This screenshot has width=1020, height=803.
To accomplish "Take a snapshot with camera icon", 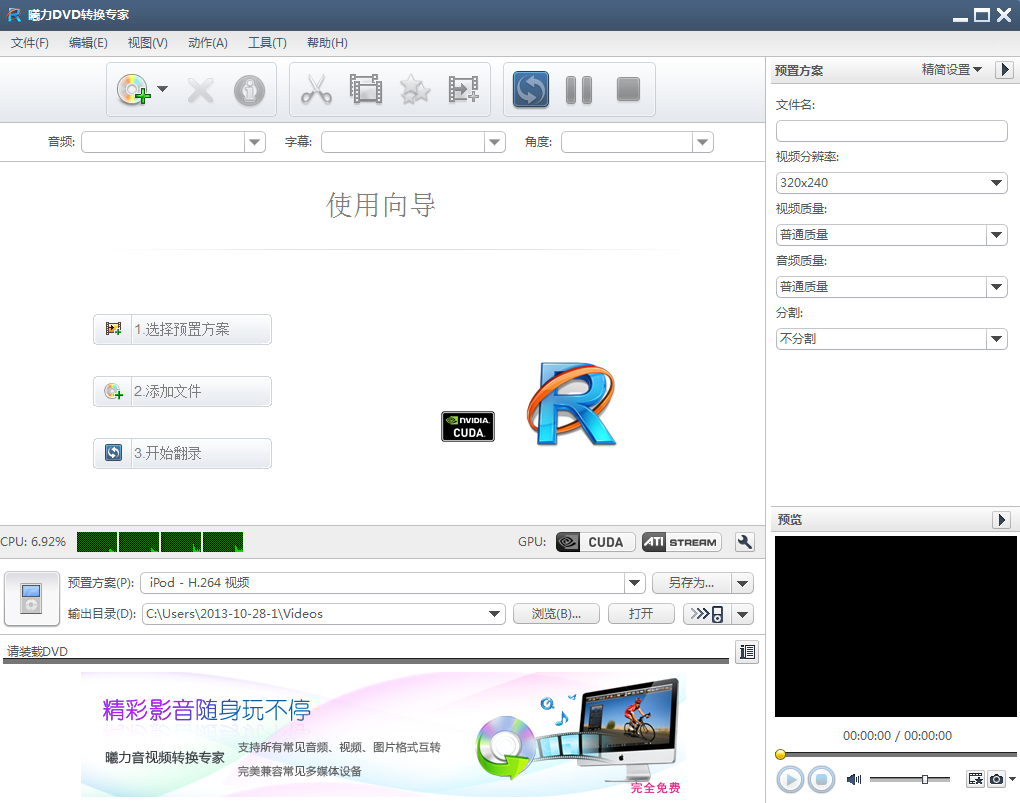I will click(996, 779).
